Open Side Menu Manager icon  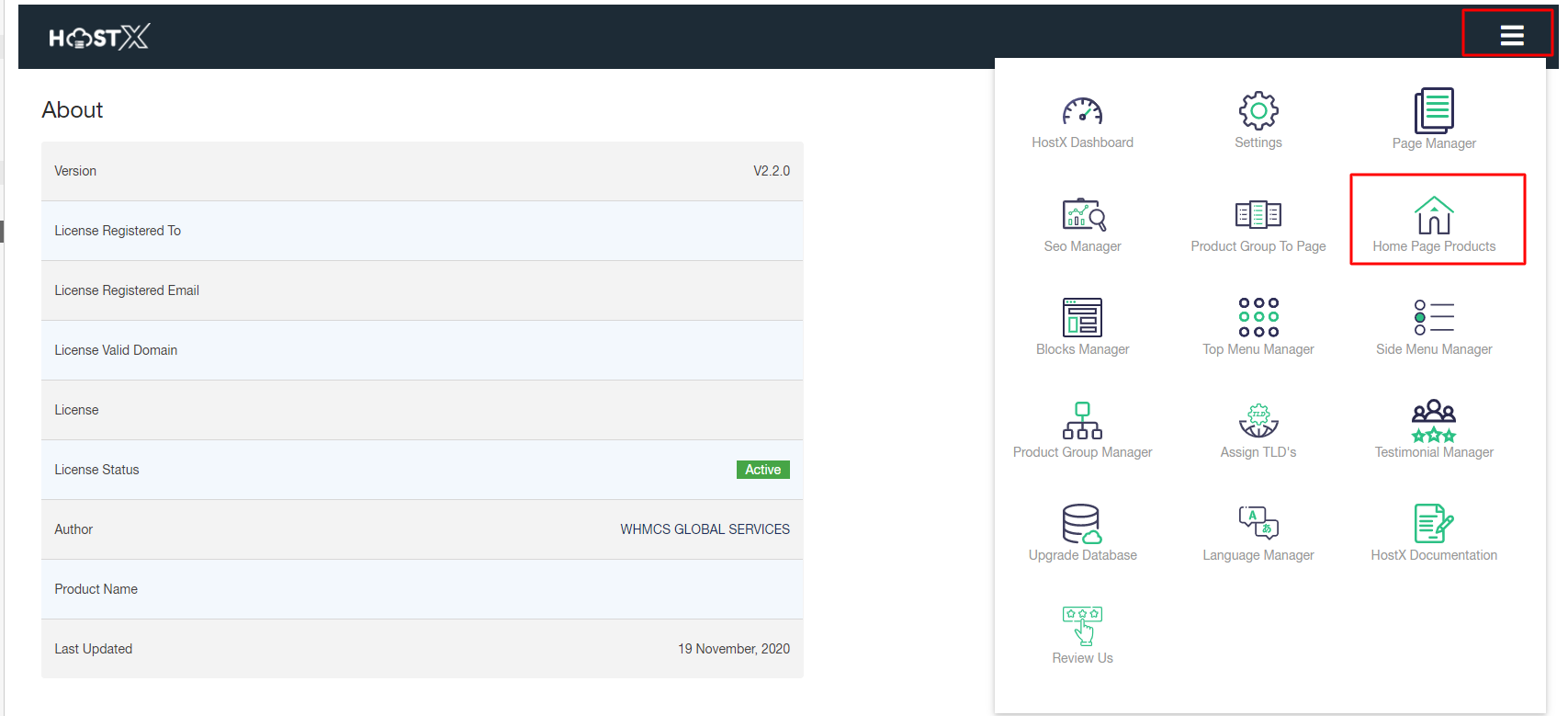point(1433,318)
